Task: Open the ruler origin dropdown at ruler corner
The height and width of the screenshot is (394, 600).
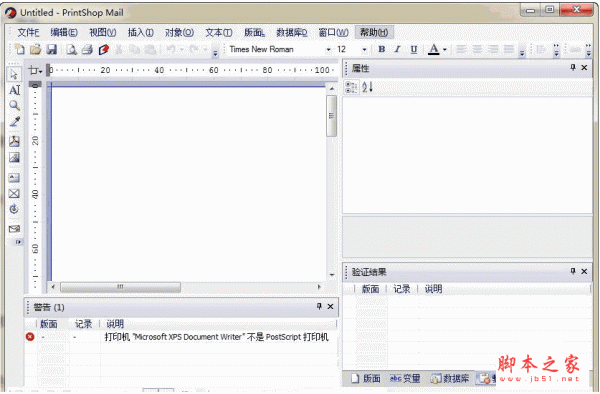Action: [x=35, y=70]
